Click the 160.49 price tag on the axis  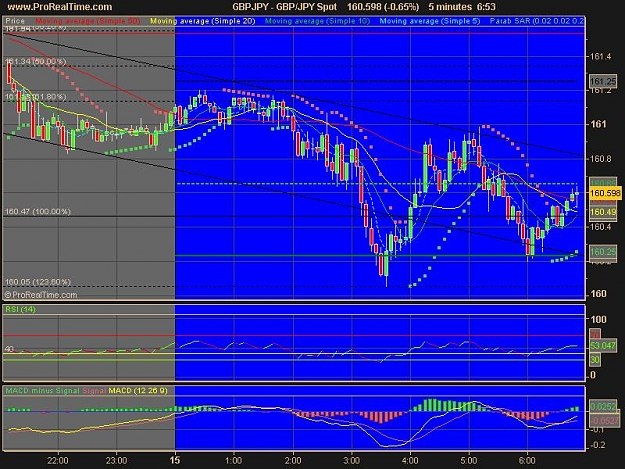tap(603, 212)
